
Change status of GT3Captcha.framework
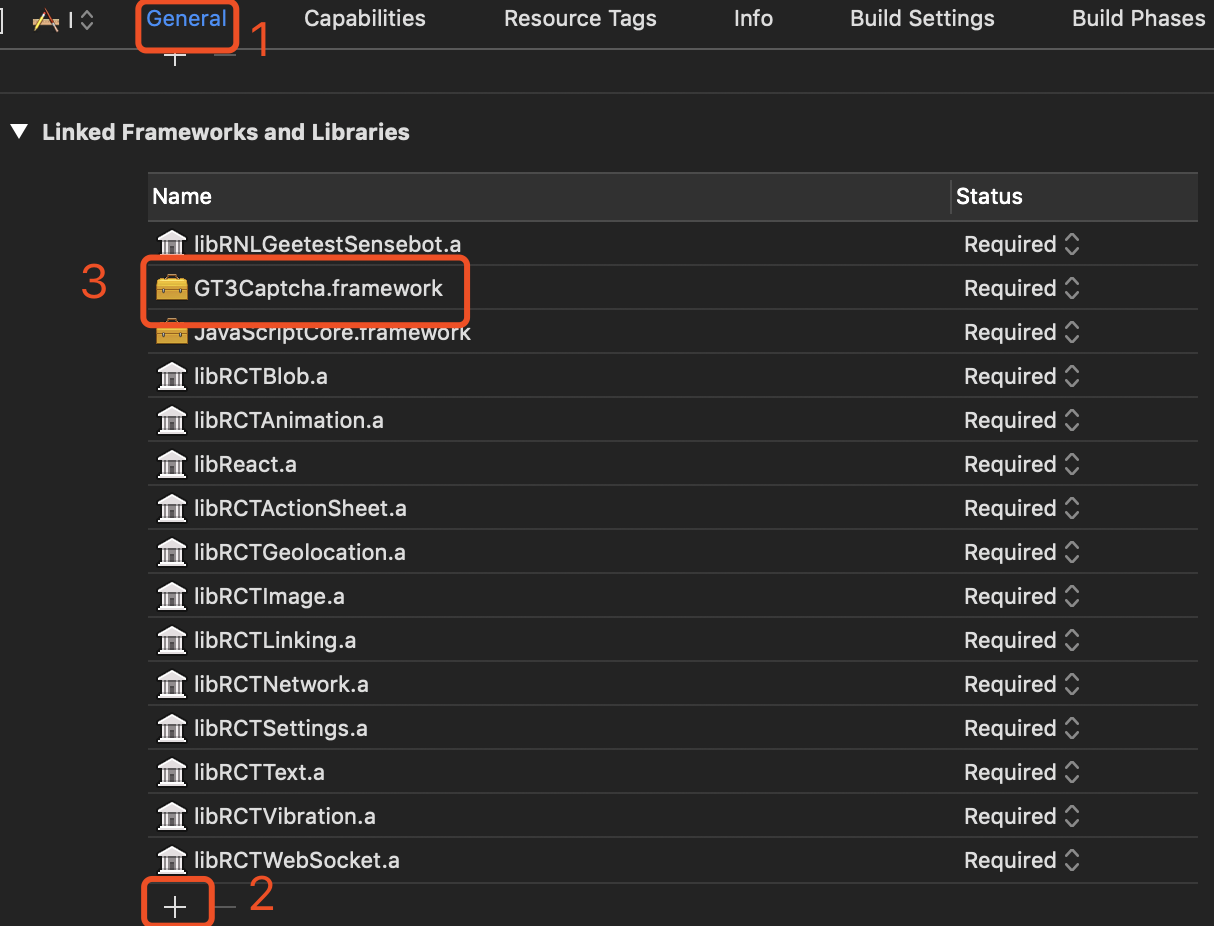point(1022,288)
